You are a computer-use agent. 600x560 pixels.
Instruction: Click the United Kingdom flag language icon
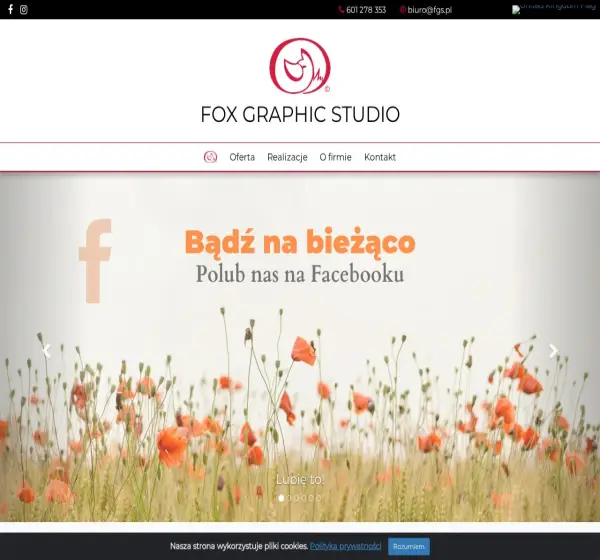556,9
